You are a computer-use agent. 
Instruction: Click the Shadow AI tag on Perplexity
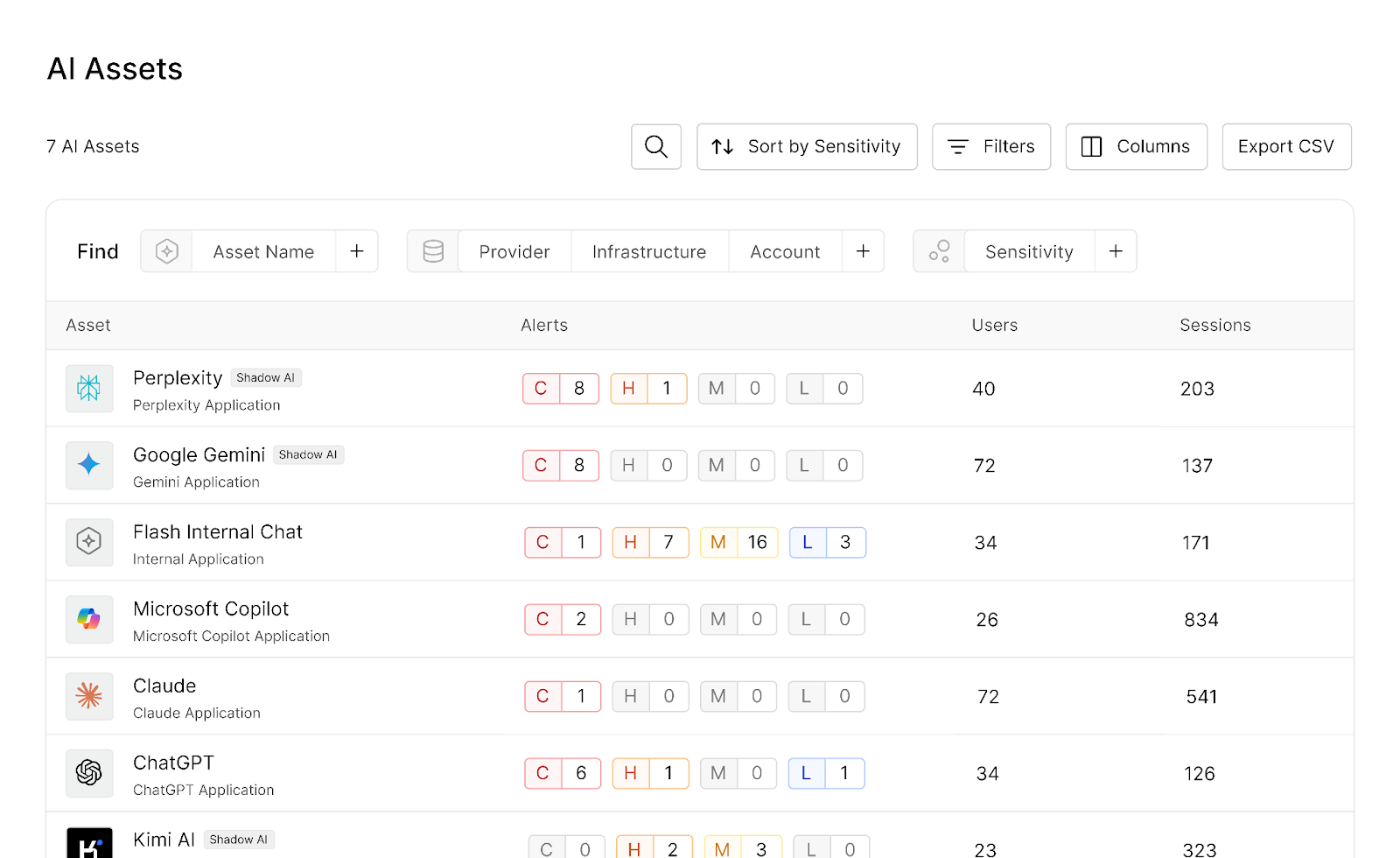pyautogui.click(x=266, y=377)
